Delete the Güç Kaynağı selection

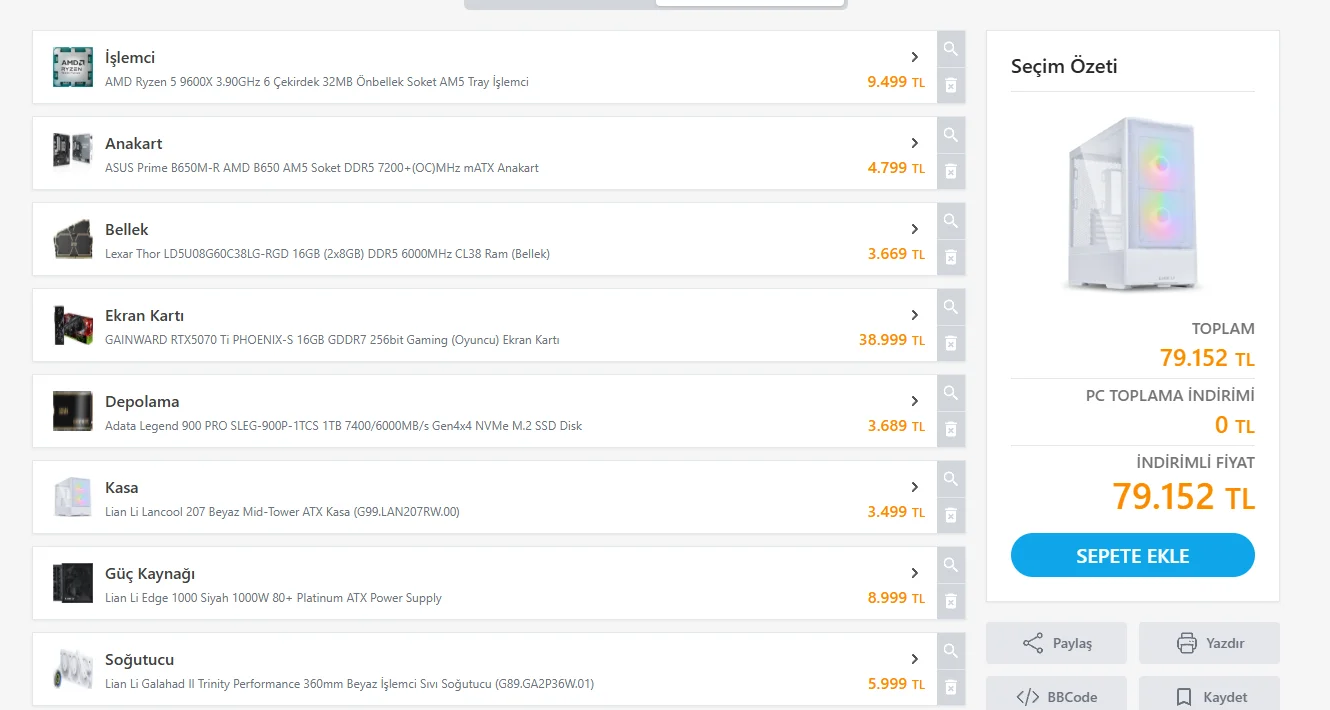click(x=951, y=601)
